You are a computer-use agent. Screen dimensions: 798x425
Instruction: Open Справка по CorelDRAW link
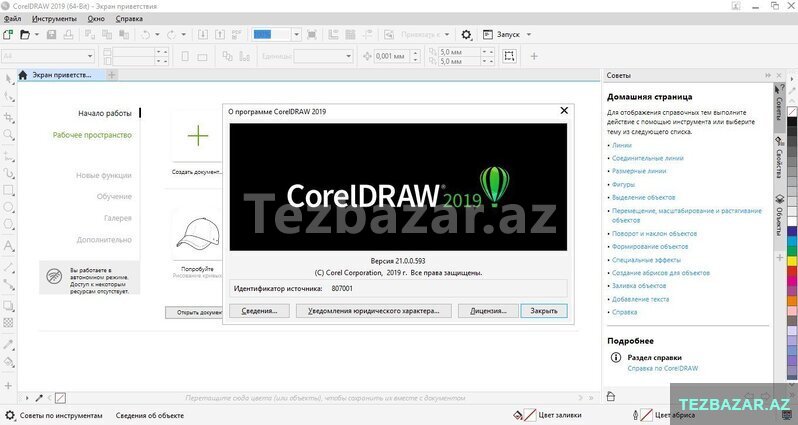[663, 368]
